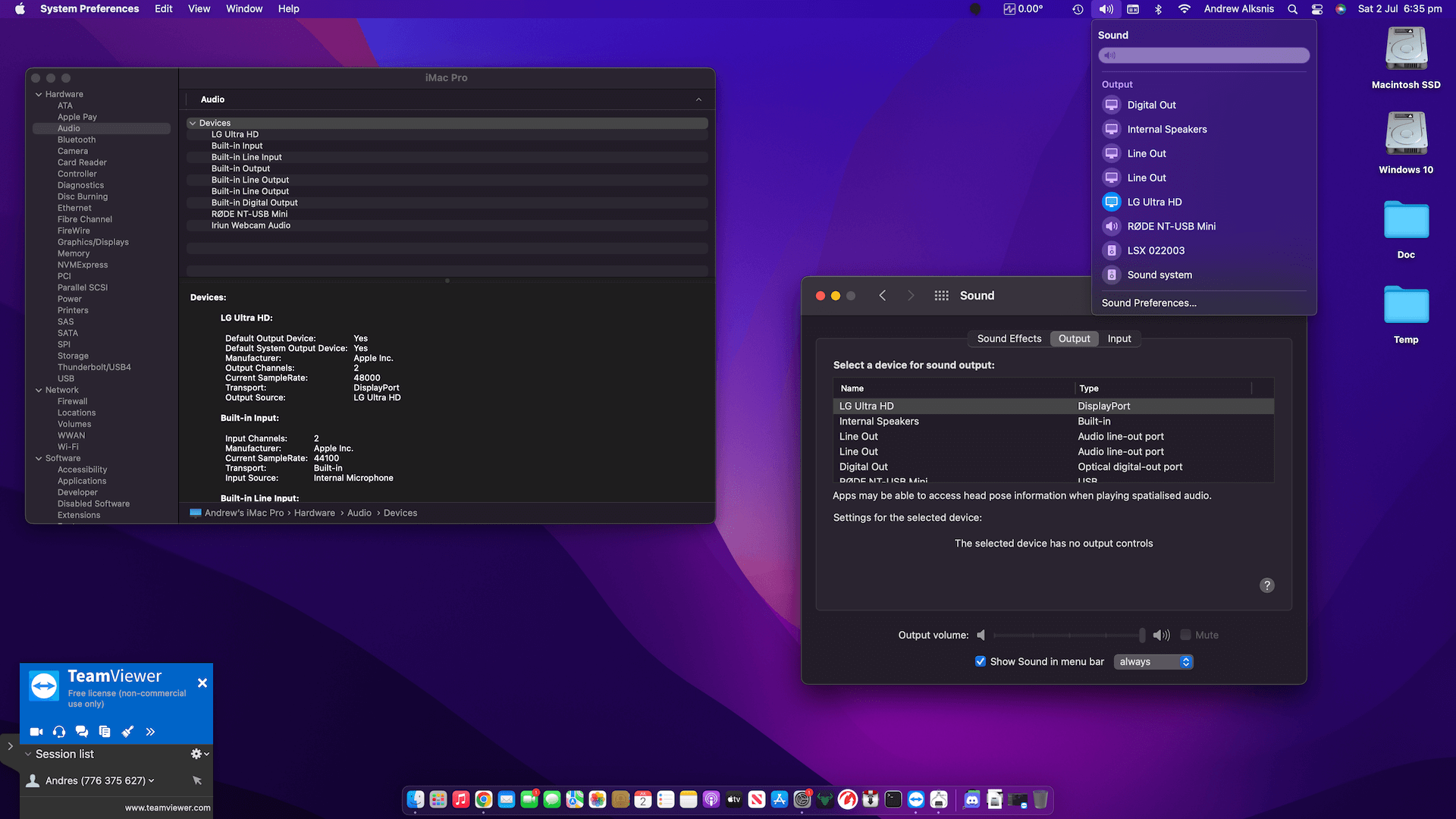Screen dimensions: 1456x819
Task: Click the help question mark button
Action: [x=1266, y=585]
